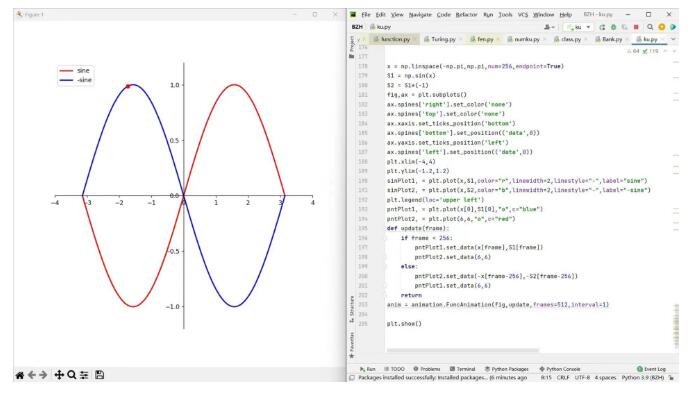The image size is (691, 397).
Task: Click the red sine legend line swatch
Action: [66, 70]
